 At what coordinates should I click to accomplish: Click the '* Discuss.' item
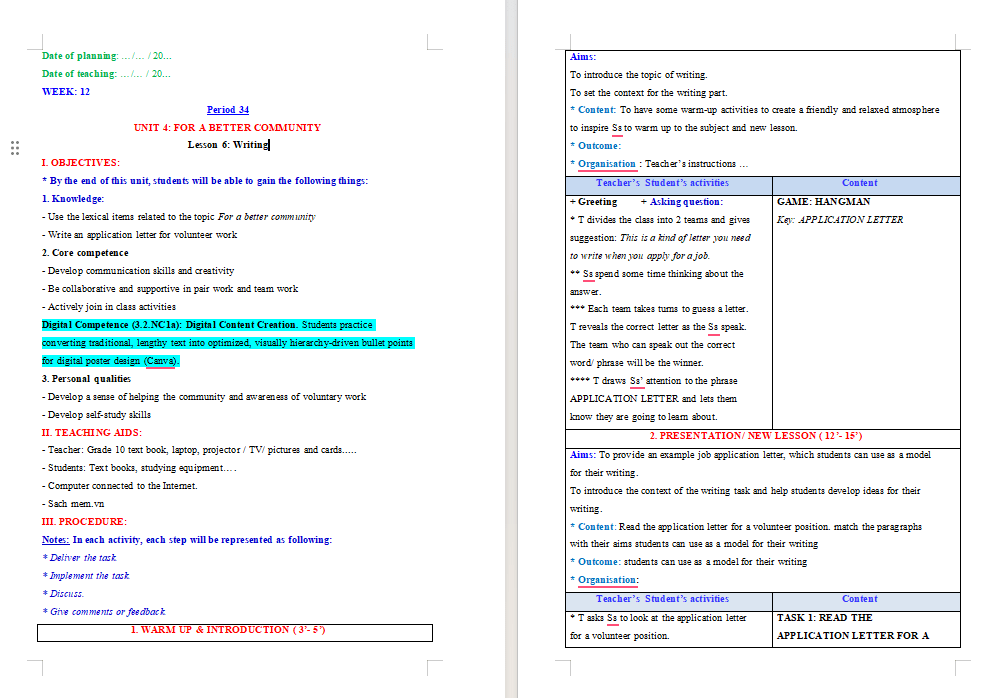62,594
